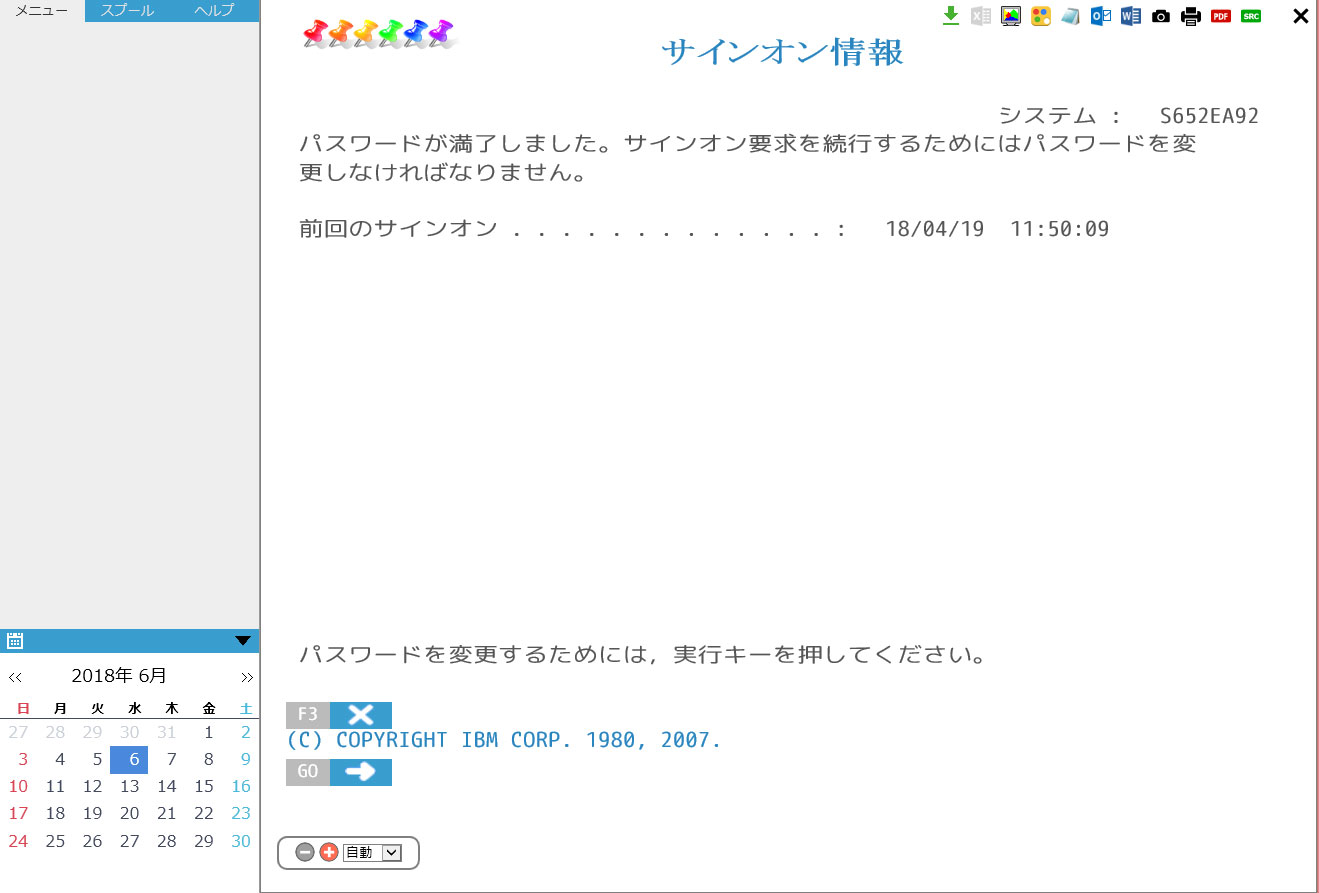Click the notepad icon in toolbar
Screen dimensions: 1319x893
1071,16
